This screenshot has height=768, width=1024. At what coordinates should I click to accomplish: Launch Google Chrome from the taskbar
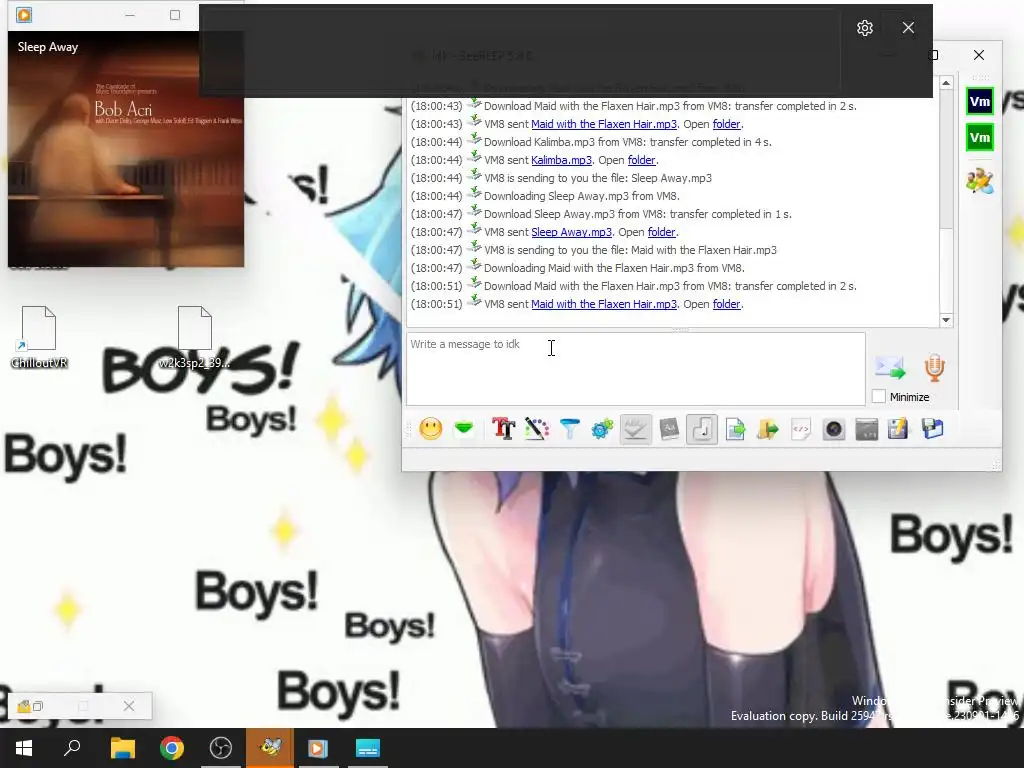[x=172, y=748]
